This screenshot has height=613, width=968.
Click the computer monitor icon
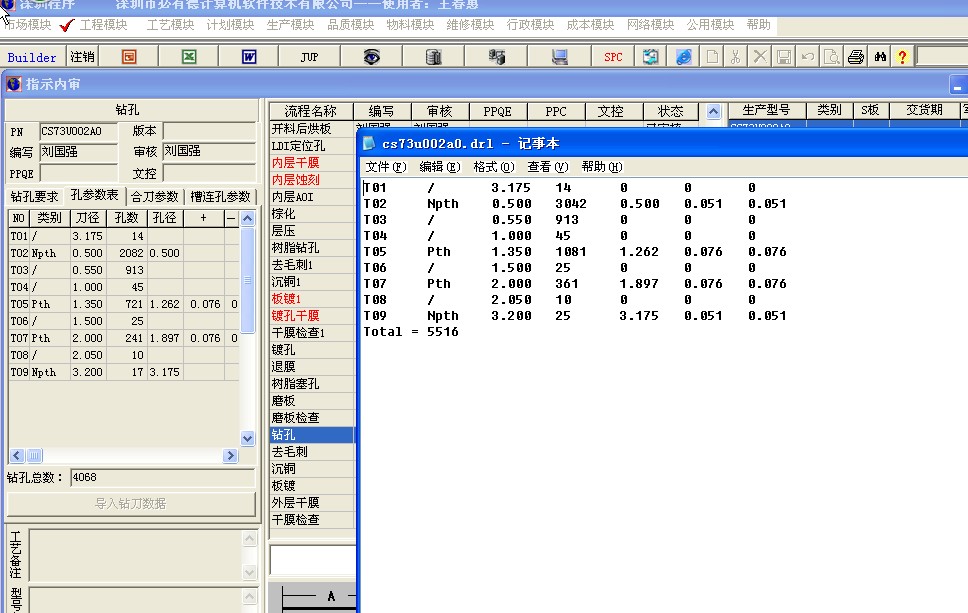559,57
